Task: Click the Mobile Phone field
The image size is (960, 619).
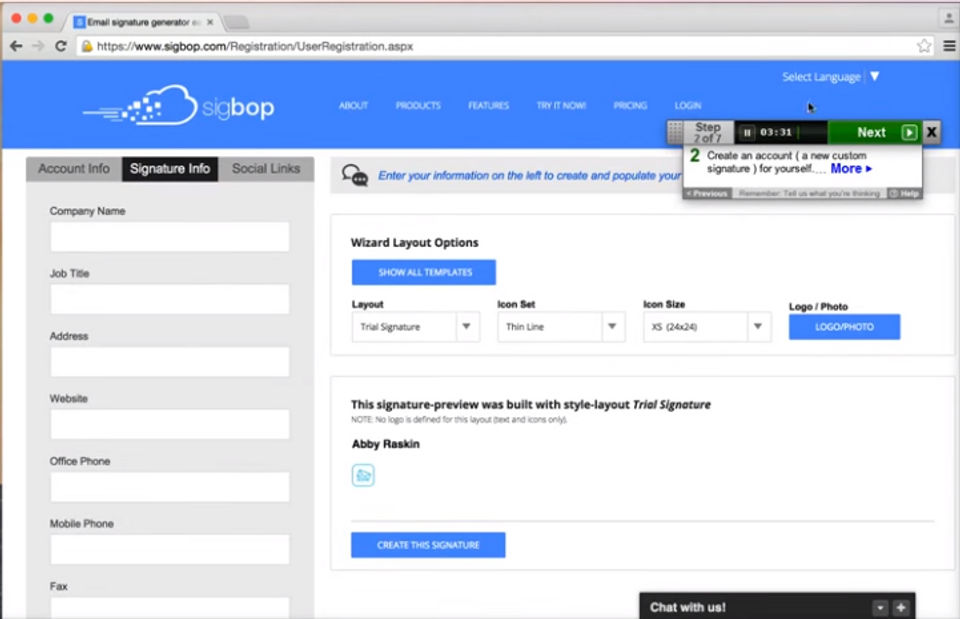Action: click(170, 549)
